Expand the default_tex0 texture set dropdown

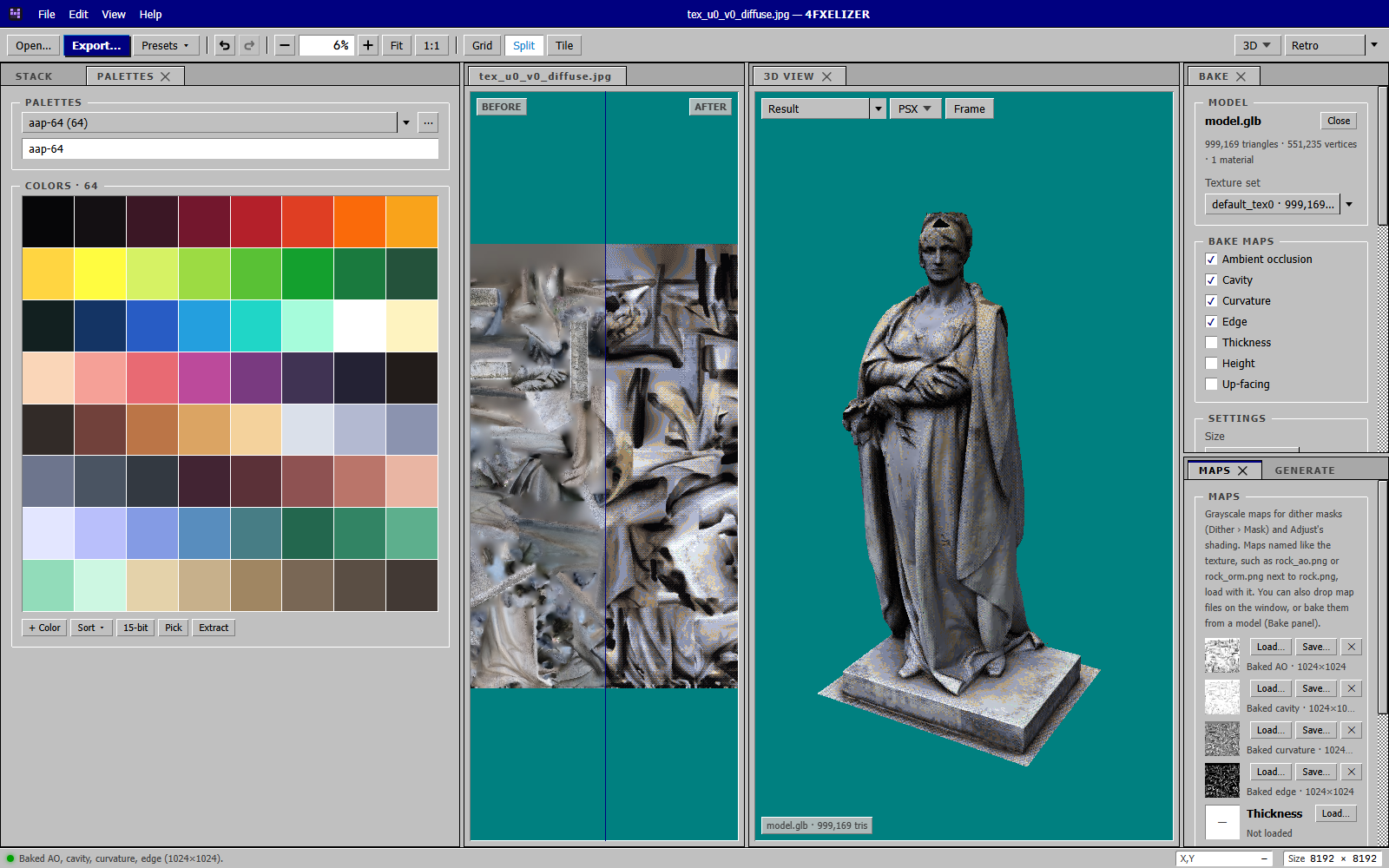click(1349, 204)
